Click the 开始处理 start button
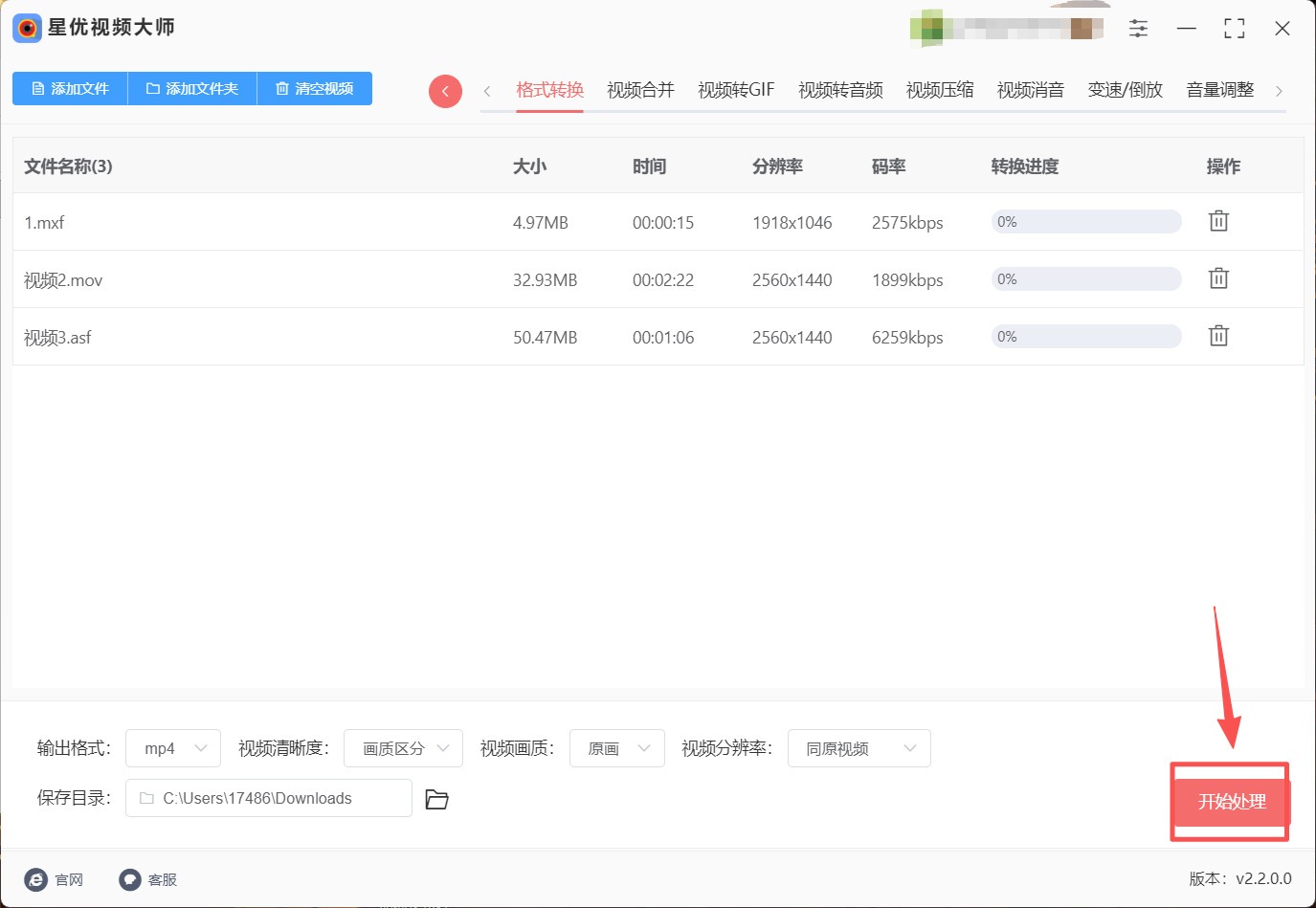 click(x=1232, y=802)
